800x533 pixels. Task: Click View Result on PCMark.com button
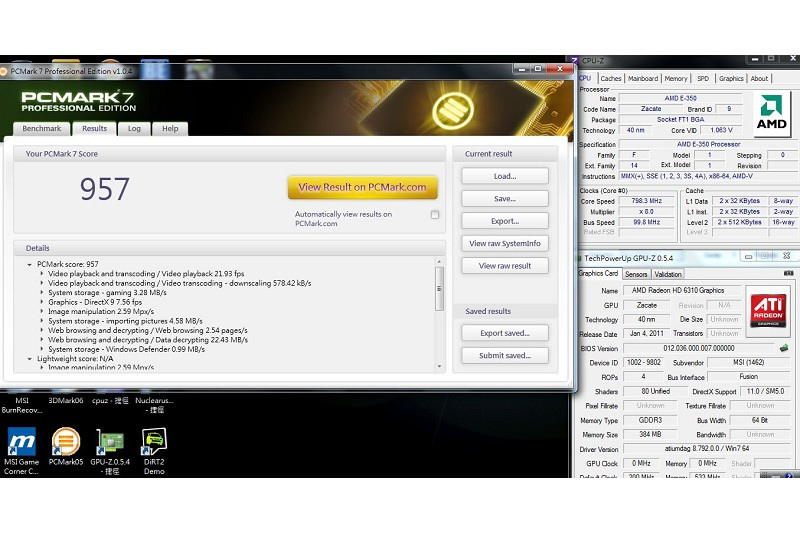coord(362,187)
